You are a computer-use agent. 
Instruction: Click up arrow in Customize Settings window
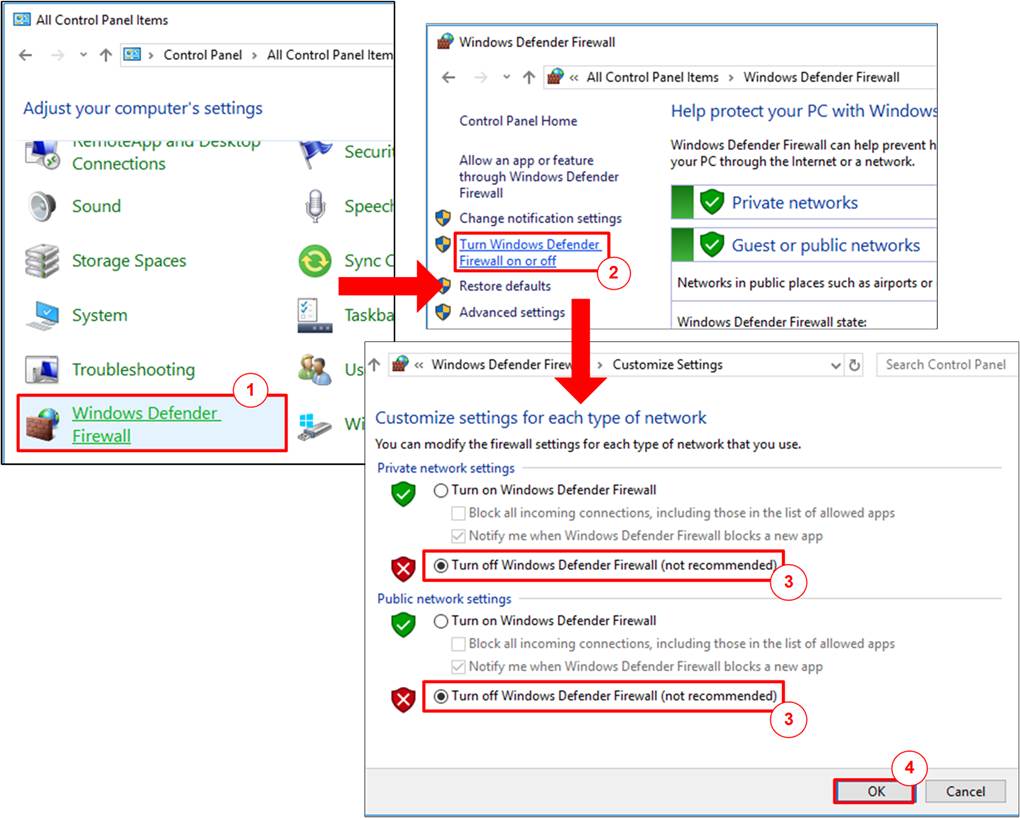(x=374, y=364)
